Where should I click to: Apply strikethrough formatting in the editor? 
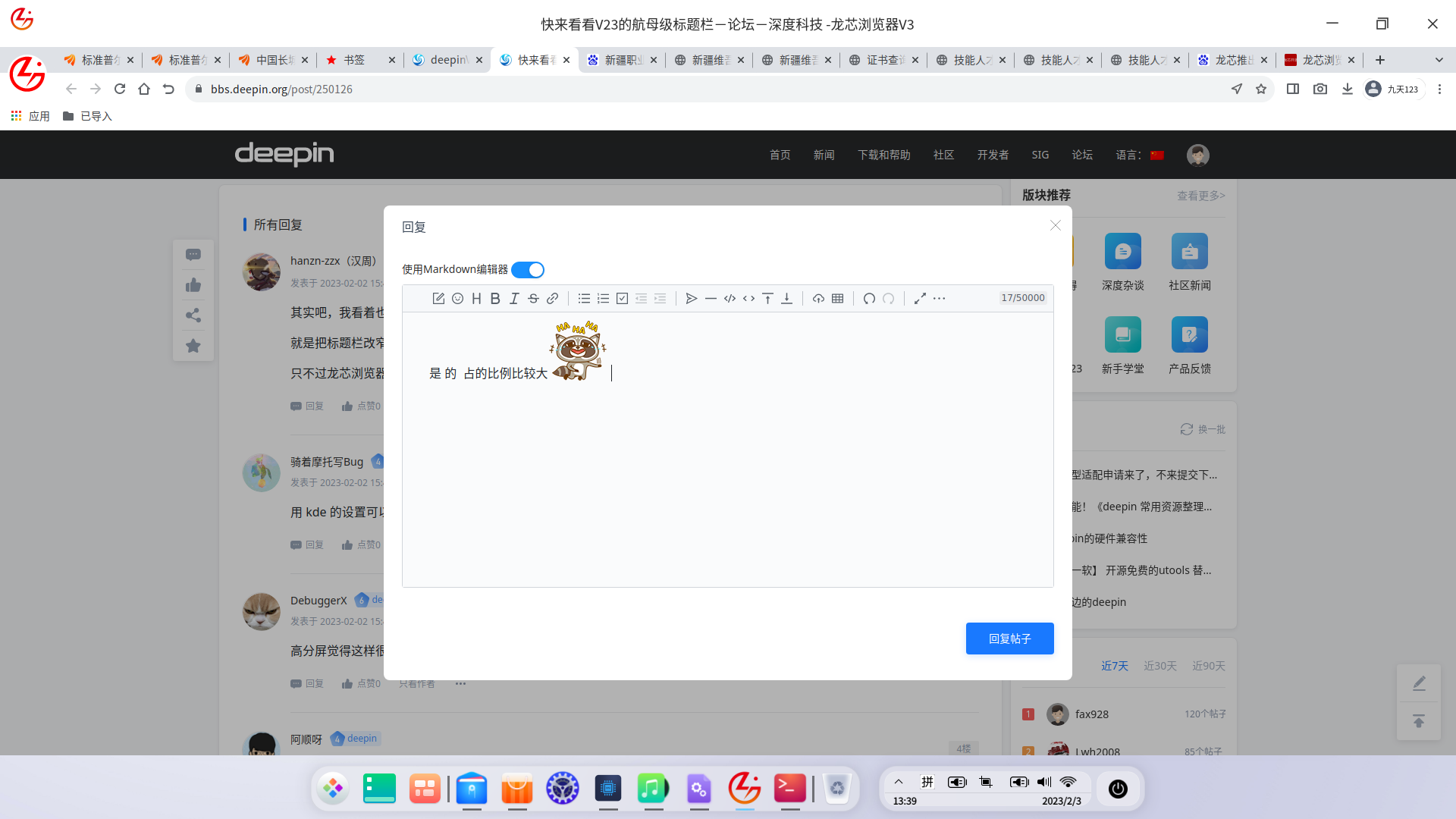(x=533, y=299)
